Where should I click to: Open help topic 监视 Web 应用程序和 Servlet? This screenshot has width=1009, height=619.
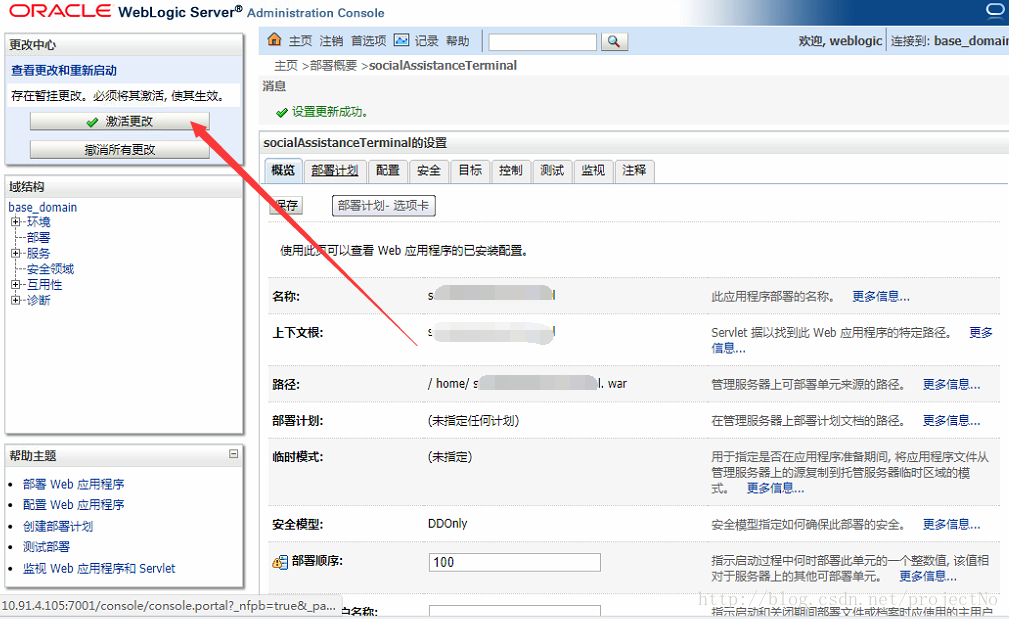pos(99,569)
